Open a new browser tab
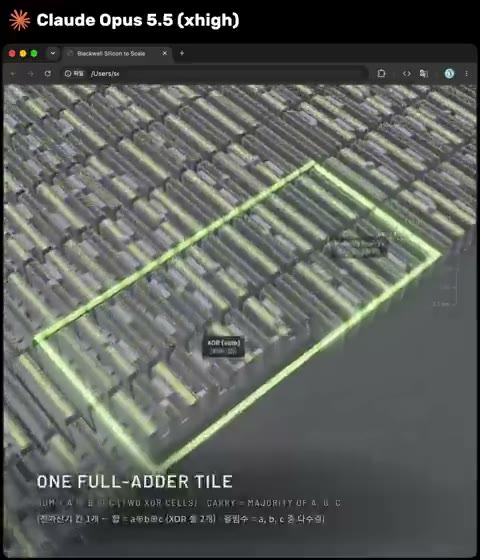480x560 pixels. pos(182,53)
